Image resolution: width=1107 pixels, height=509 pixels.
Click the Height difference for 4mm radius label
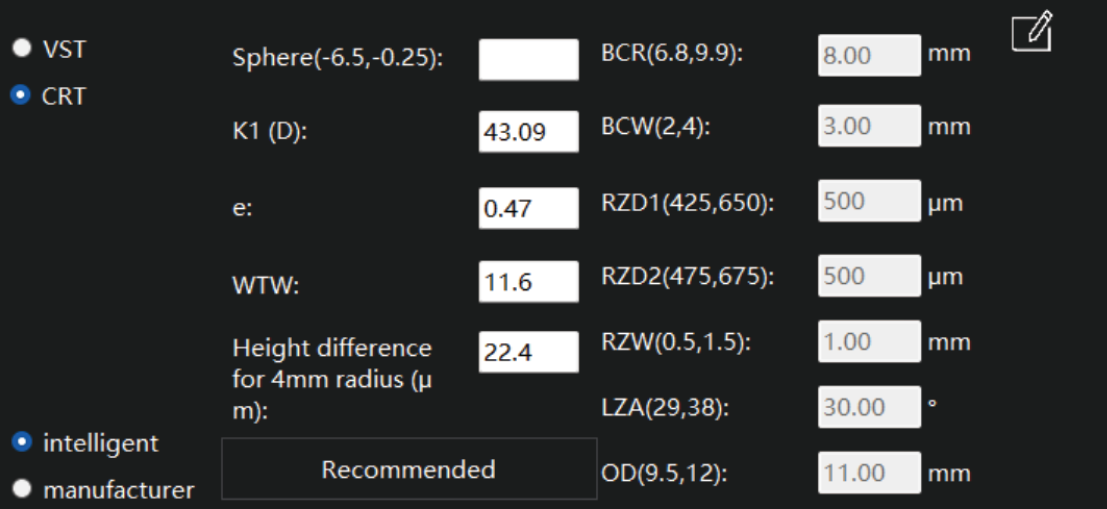coord(333,380)
